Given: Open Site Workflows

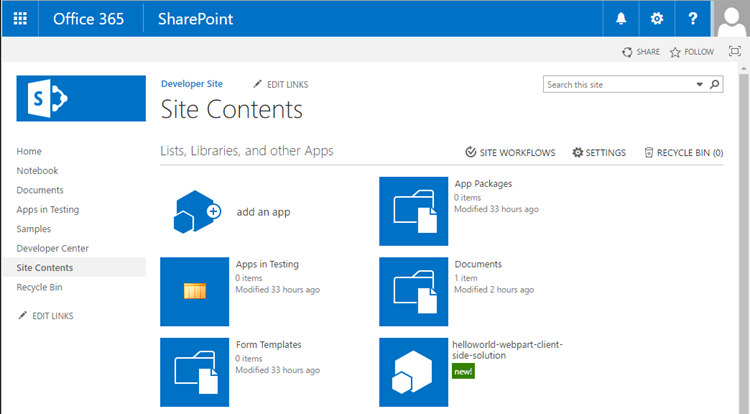Looking at the screenshot, I should click(510, 152).
